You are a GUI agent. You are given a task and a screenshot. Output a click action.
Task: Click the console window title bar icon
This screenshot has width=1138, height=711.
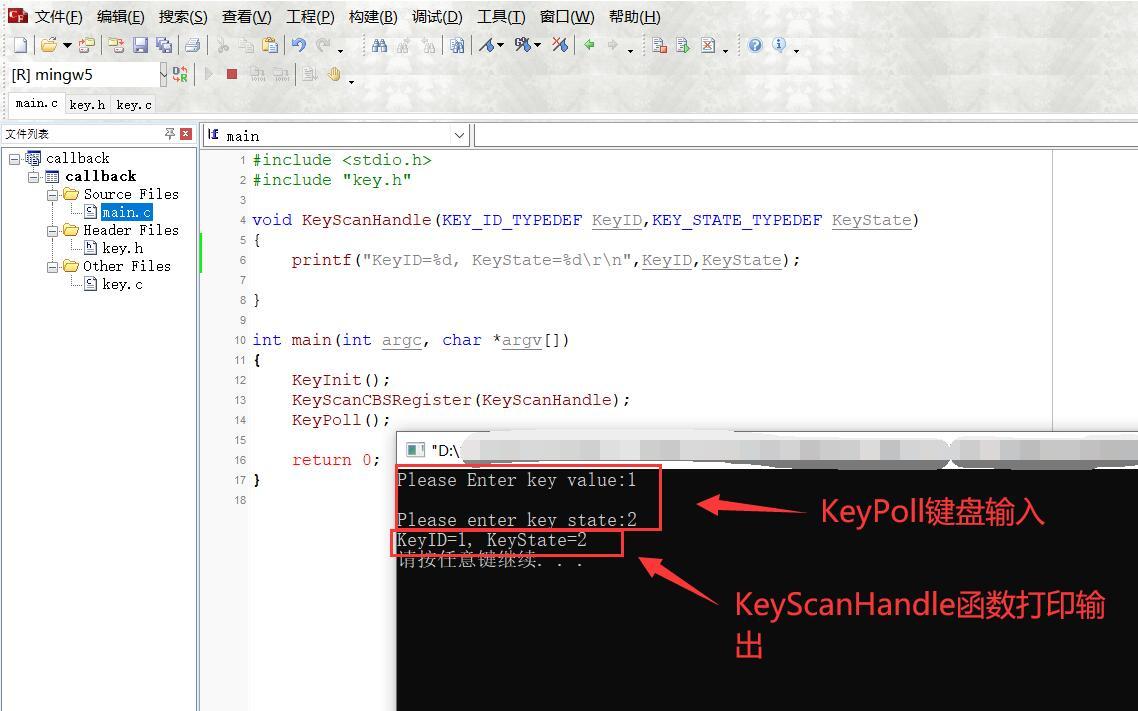(x=415, y=450)
